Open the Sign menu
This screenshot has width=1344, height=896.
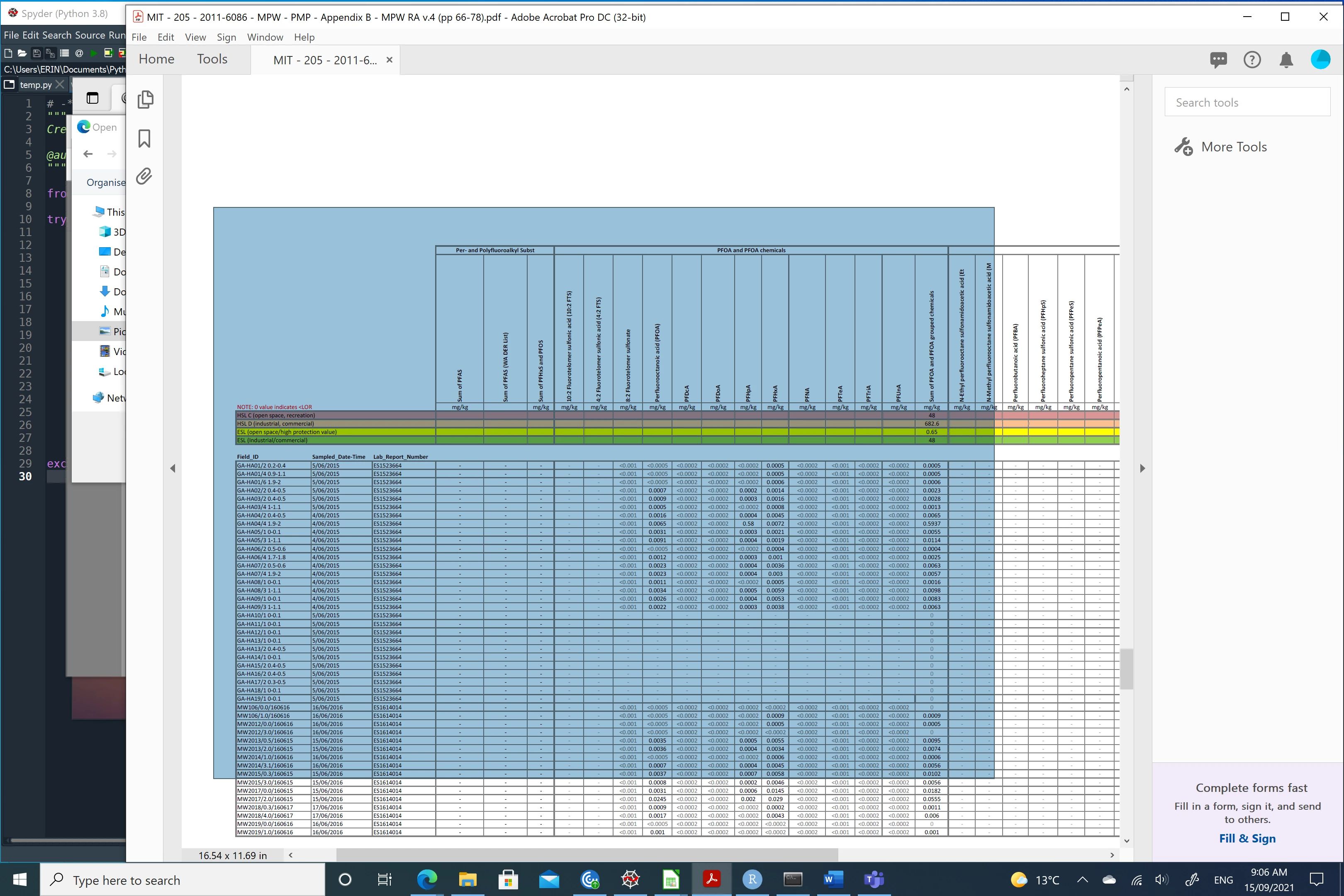(226, 37)
